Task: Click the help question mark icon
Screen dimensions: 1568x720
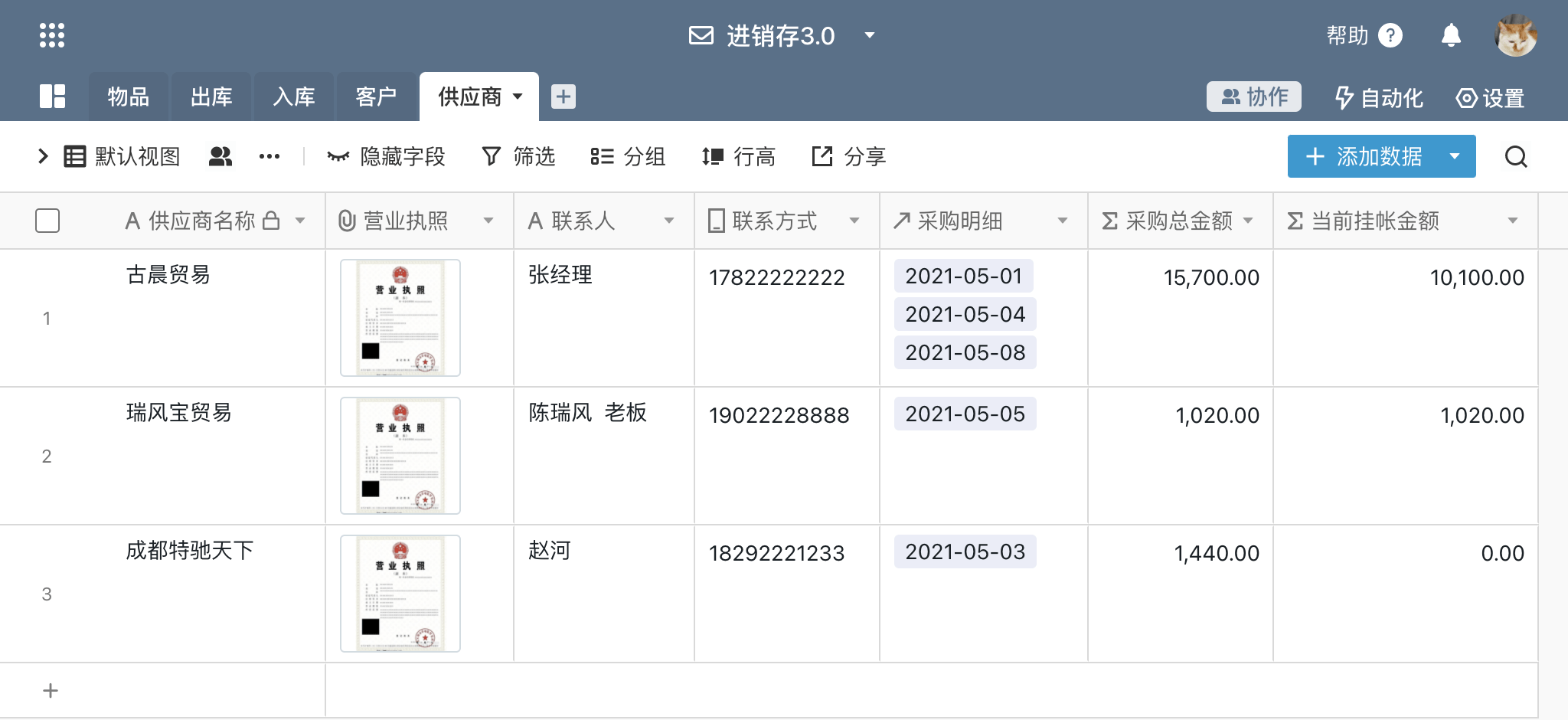Action: (x=1390, y=35)
